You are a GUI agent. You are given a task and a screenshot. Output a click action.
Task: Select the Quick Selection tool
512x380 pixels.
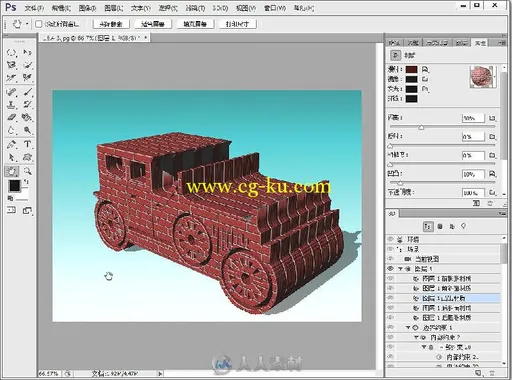pos(27,65)
